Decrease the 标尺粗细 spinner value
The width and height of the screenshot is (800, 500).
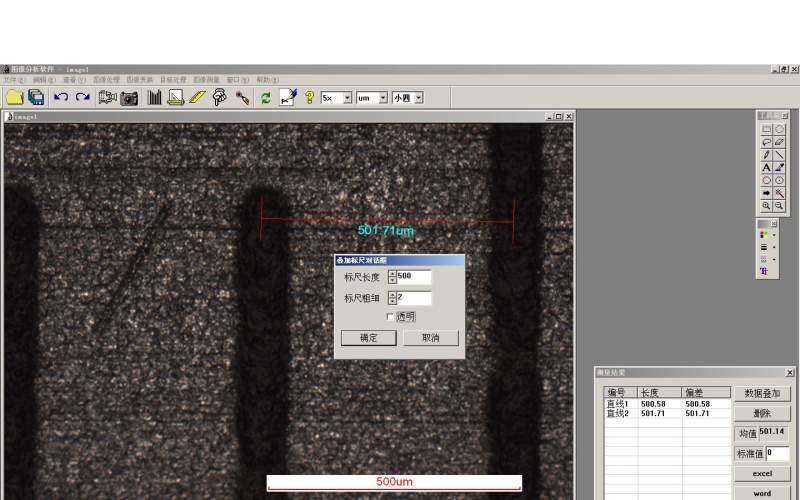(x=392, y=302)
